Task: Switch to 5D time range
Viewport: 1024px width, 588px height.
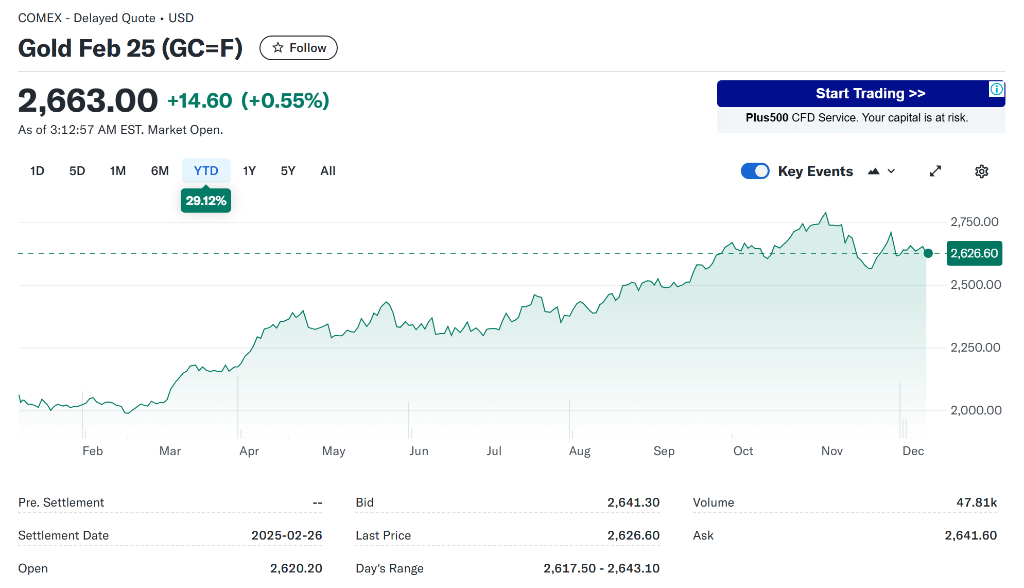Action: click(77, 171)
